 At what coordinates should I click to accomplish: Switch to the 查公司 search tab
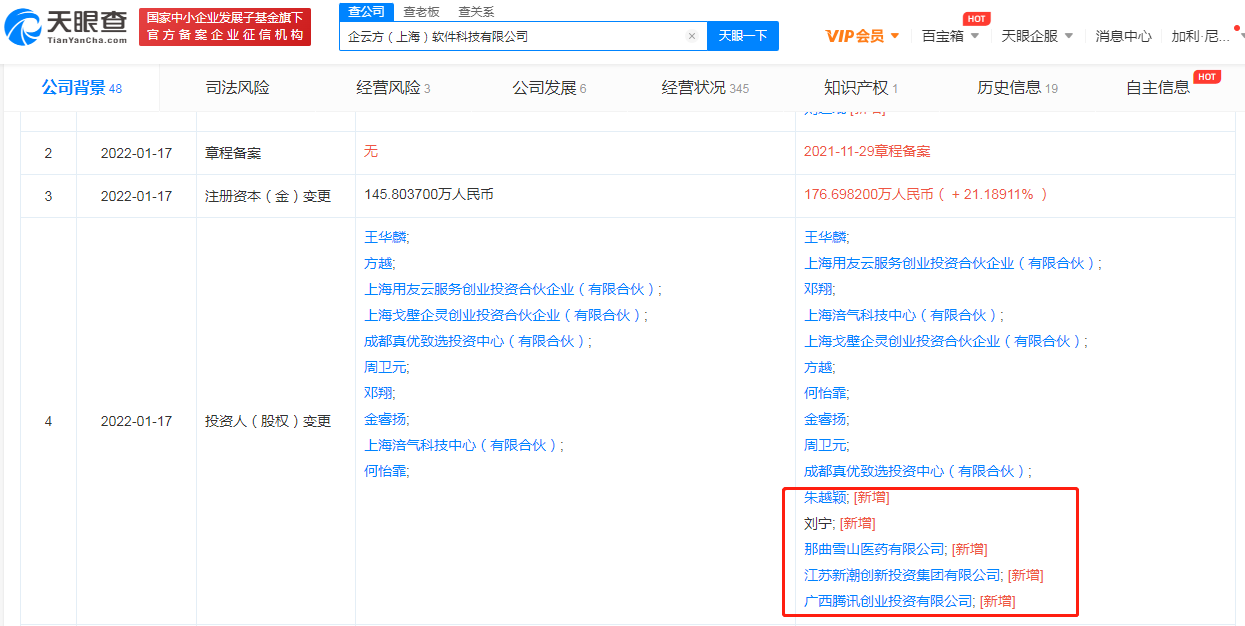(x=366, y=11)
